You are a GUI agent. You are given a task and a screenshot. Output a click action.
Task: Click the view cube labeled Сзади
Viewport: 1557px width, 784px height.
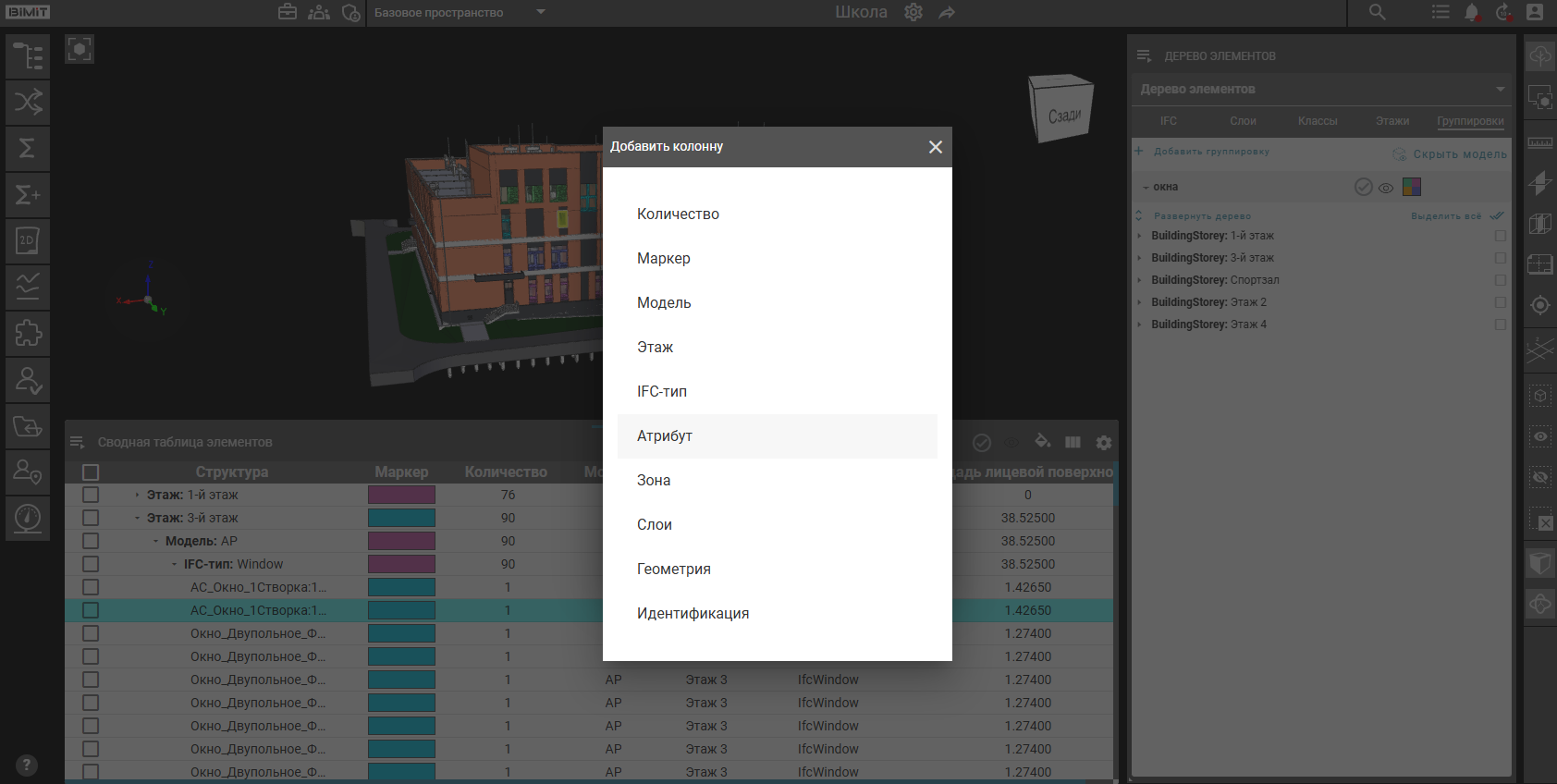1061,108
